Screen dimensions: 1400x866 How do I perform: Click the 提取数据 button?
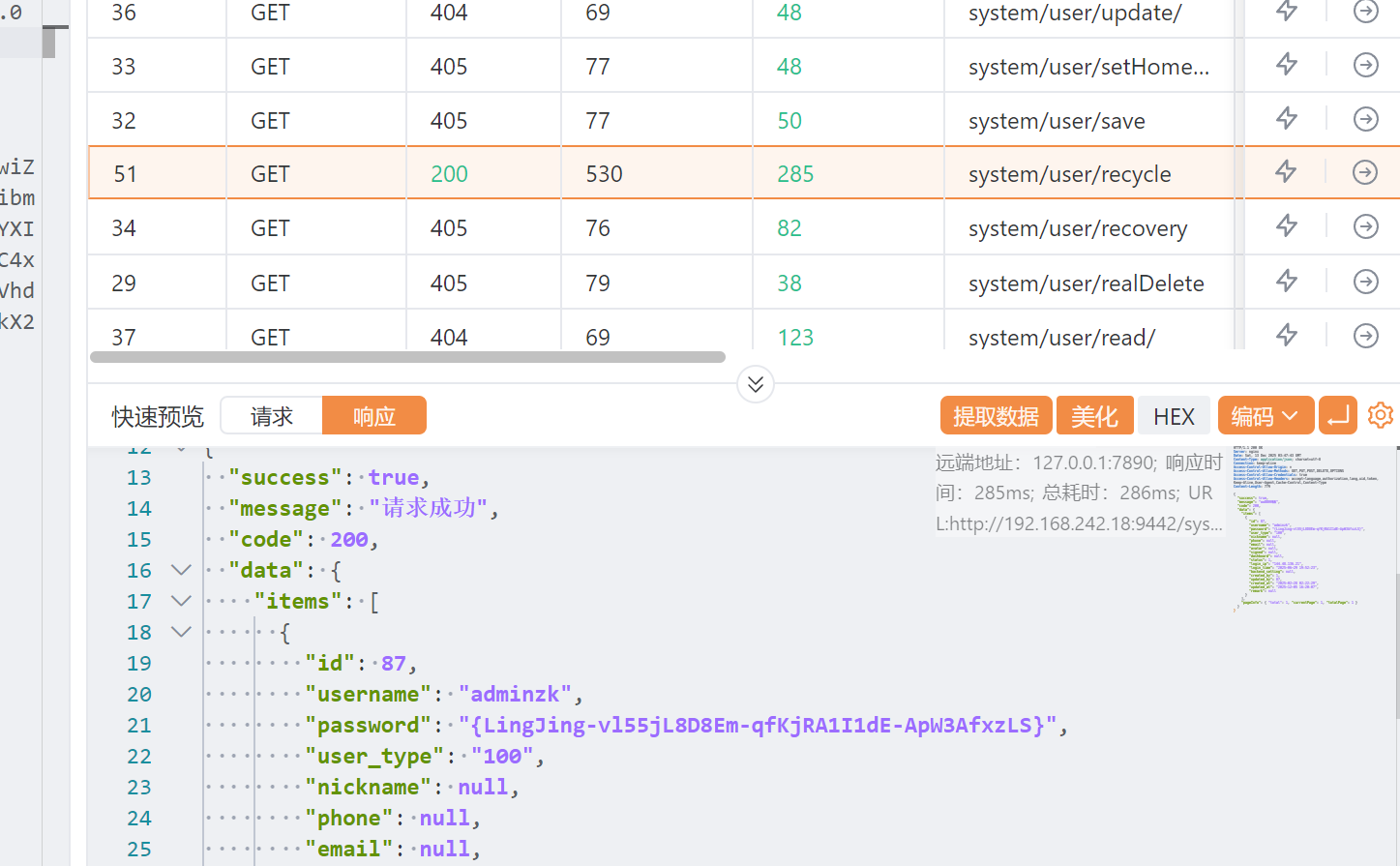996,416
